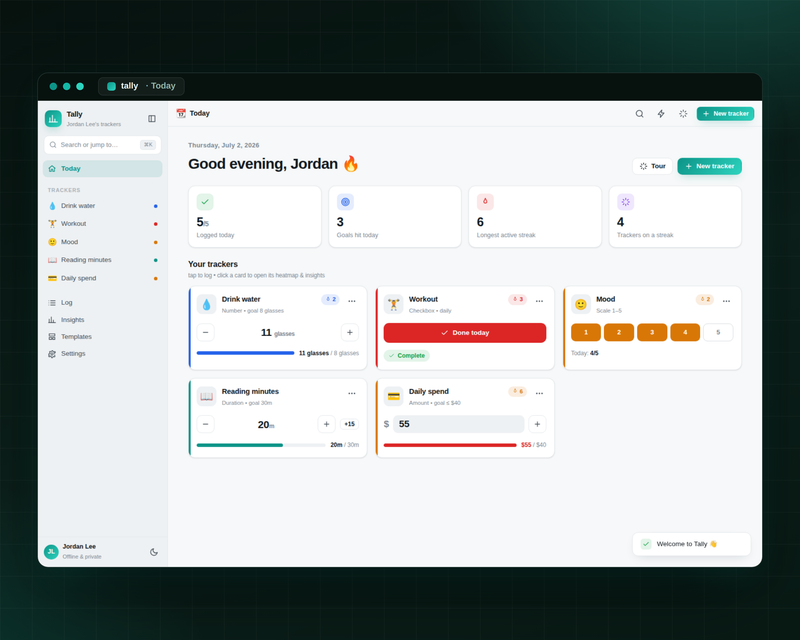This screenshot has width=800, height=640.
Task: Select mood rating 3
Action: click(652, 332)
